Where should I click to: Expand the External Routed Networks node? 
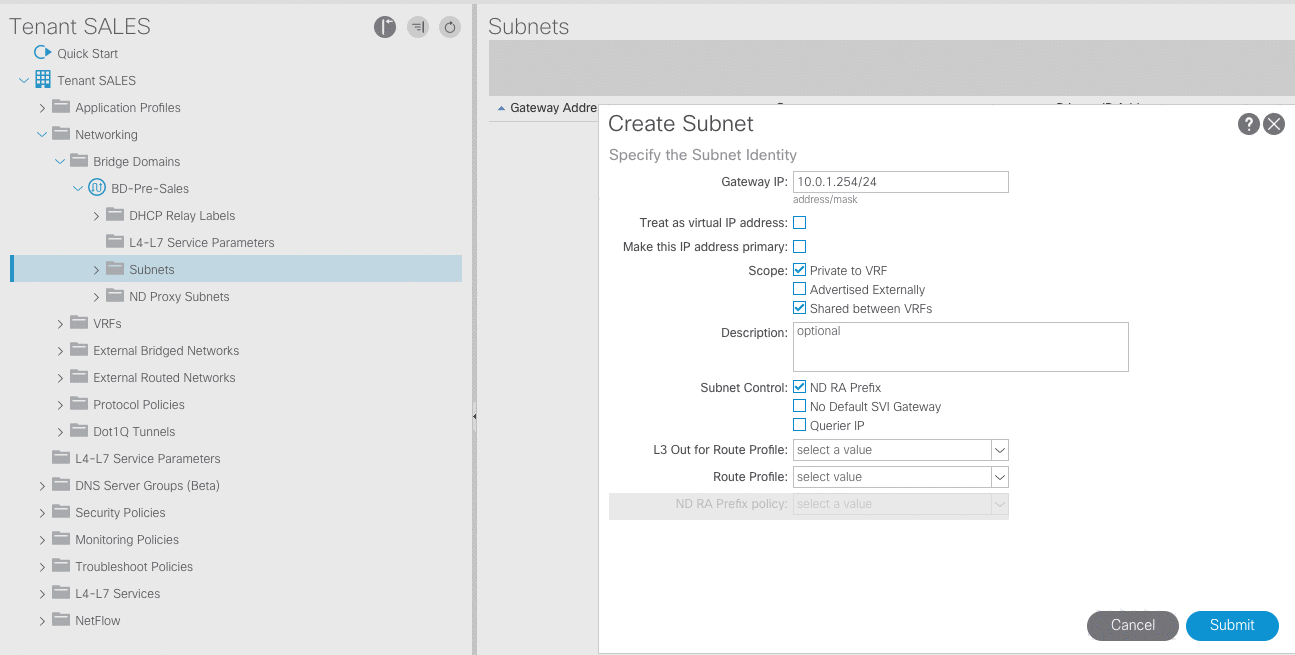pyautogui.click(x=60, y=378)
